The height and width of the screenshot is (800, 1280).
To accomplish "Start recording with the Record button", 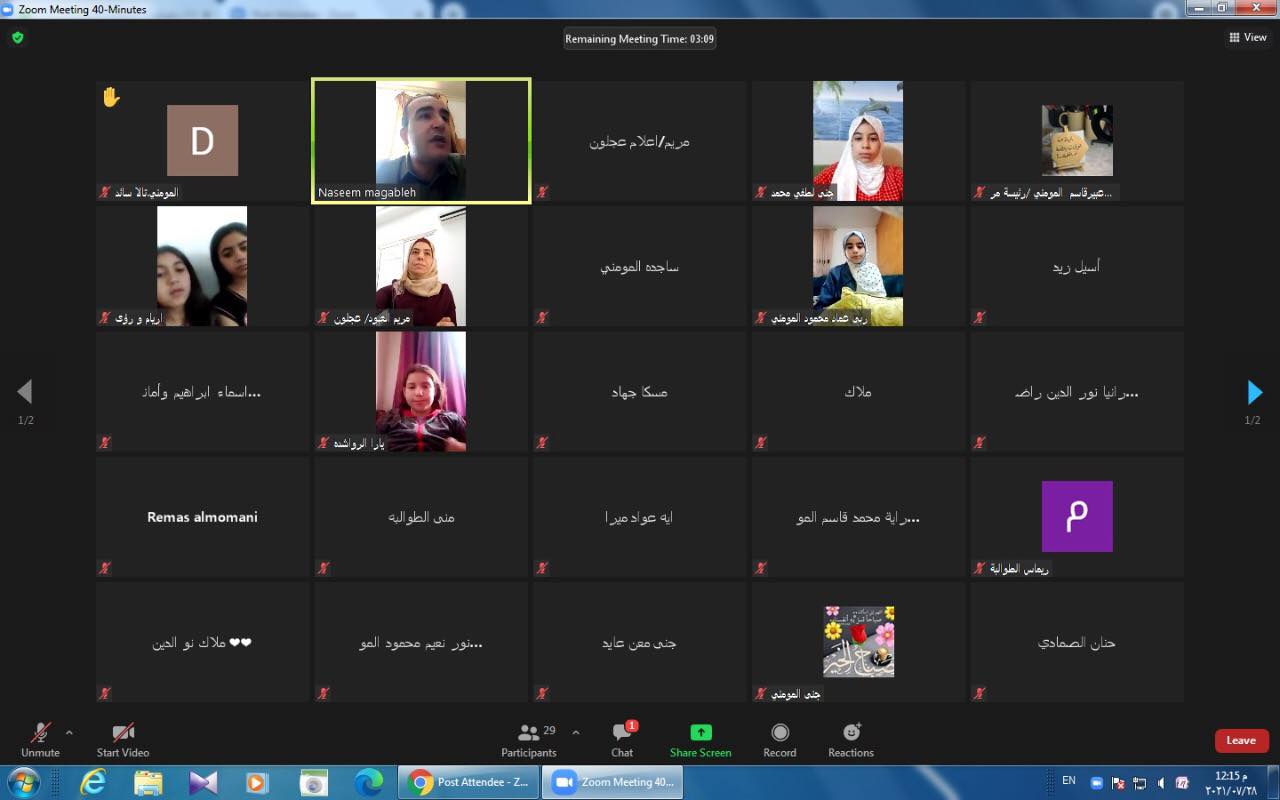I will [779, 740].
